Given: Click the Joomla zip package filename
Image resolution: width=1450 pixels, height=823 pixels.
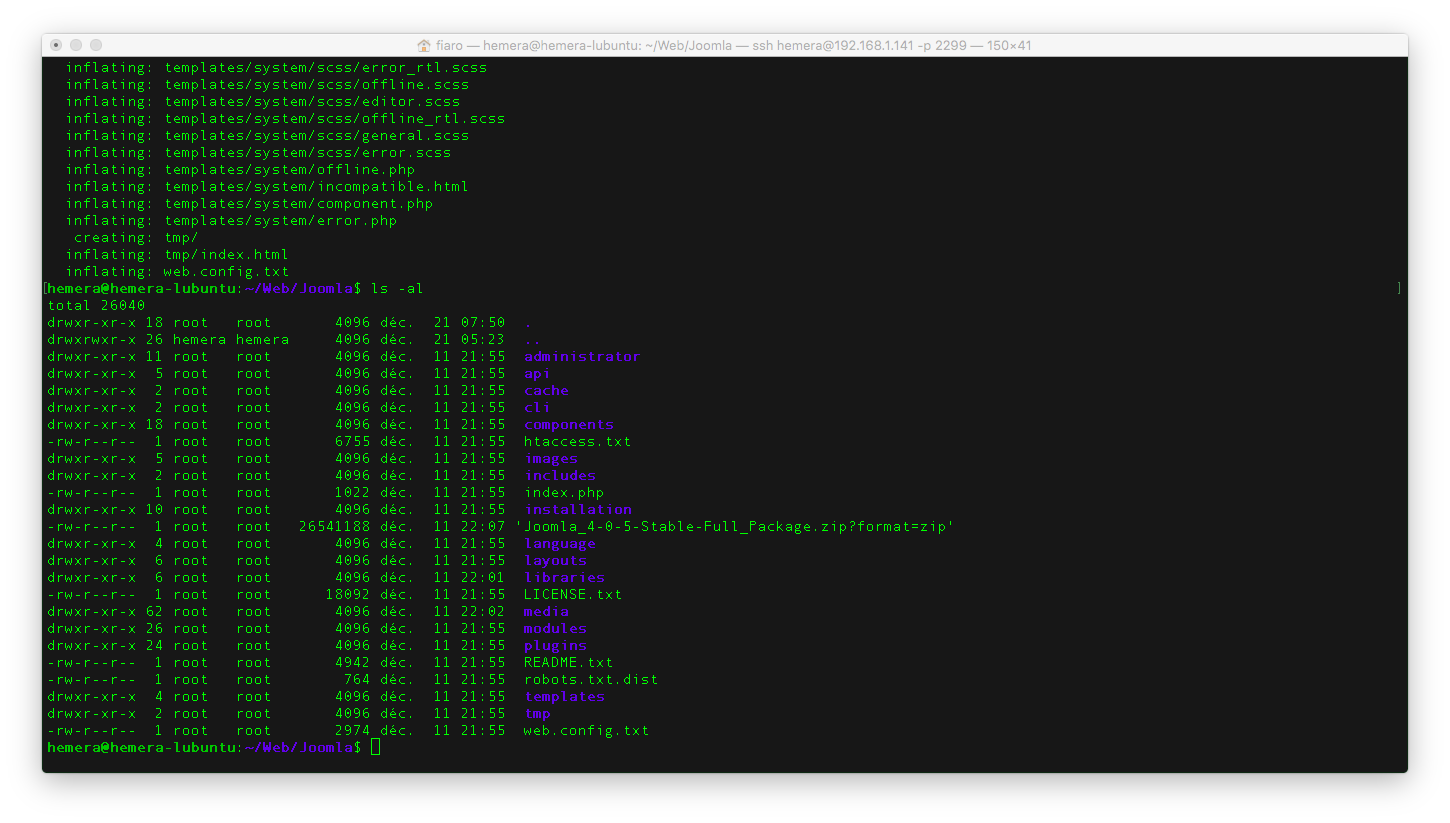Looking at the screenshot, I should coord(735,527).
